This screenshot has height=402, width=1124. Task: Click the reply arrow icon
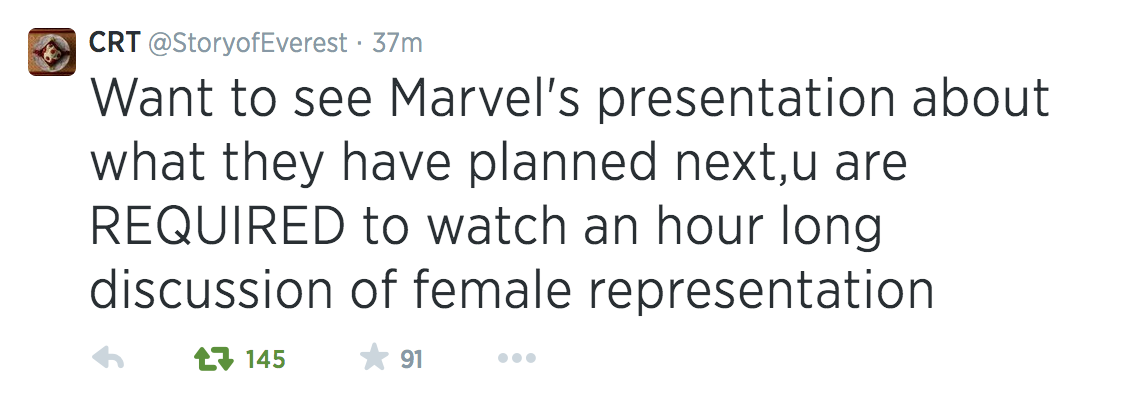click(106, 359)
